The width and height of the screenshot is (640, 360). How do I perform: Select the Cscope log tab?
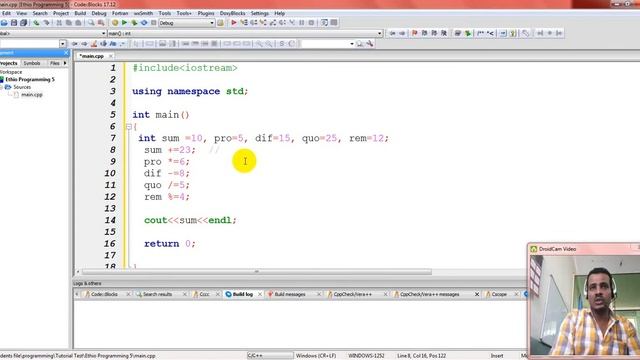pos(499,294)
